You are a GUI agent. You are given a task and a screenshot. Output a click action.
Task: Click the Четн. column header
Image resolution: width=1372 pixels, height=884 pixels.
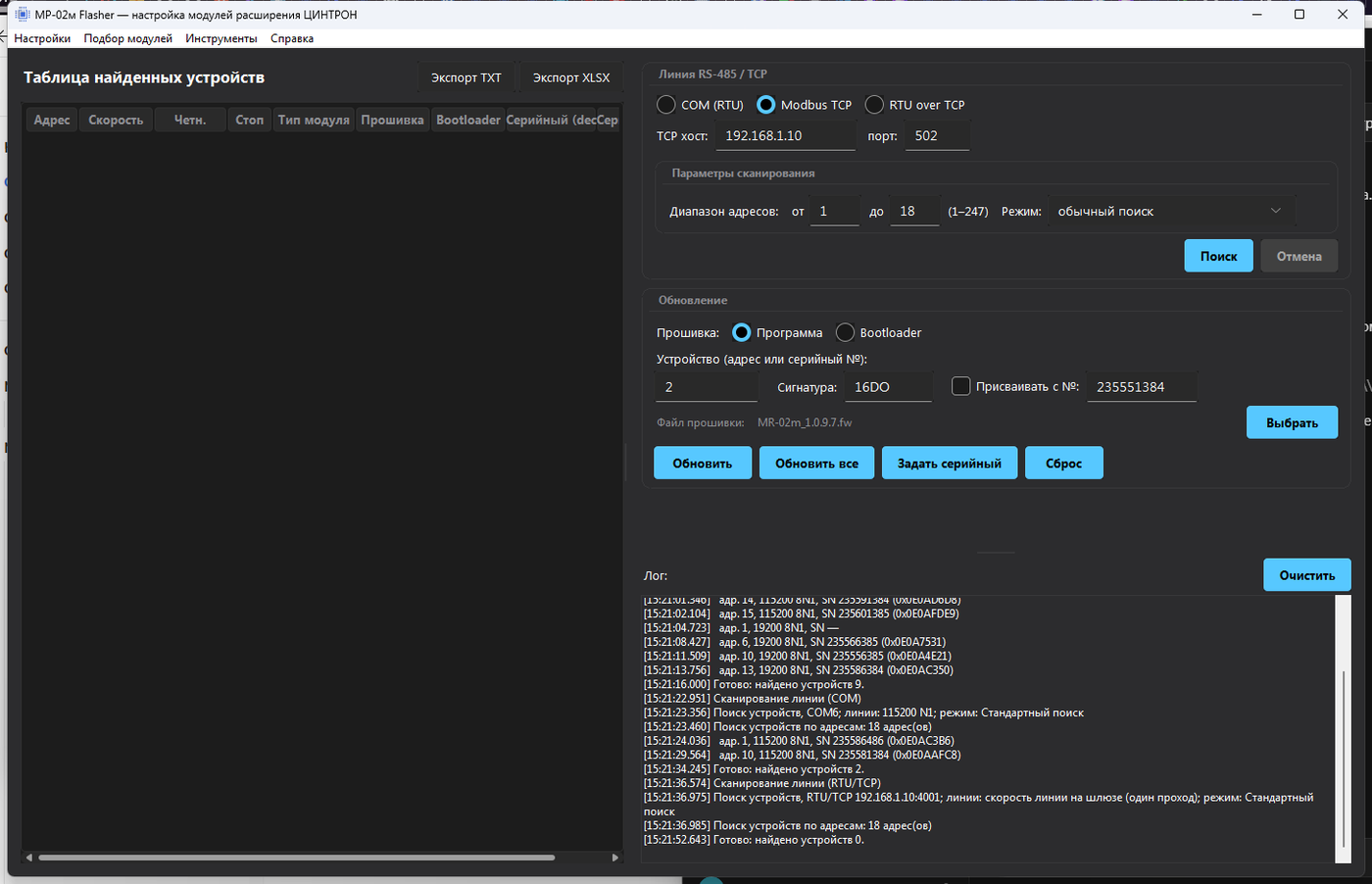[190, 120]
